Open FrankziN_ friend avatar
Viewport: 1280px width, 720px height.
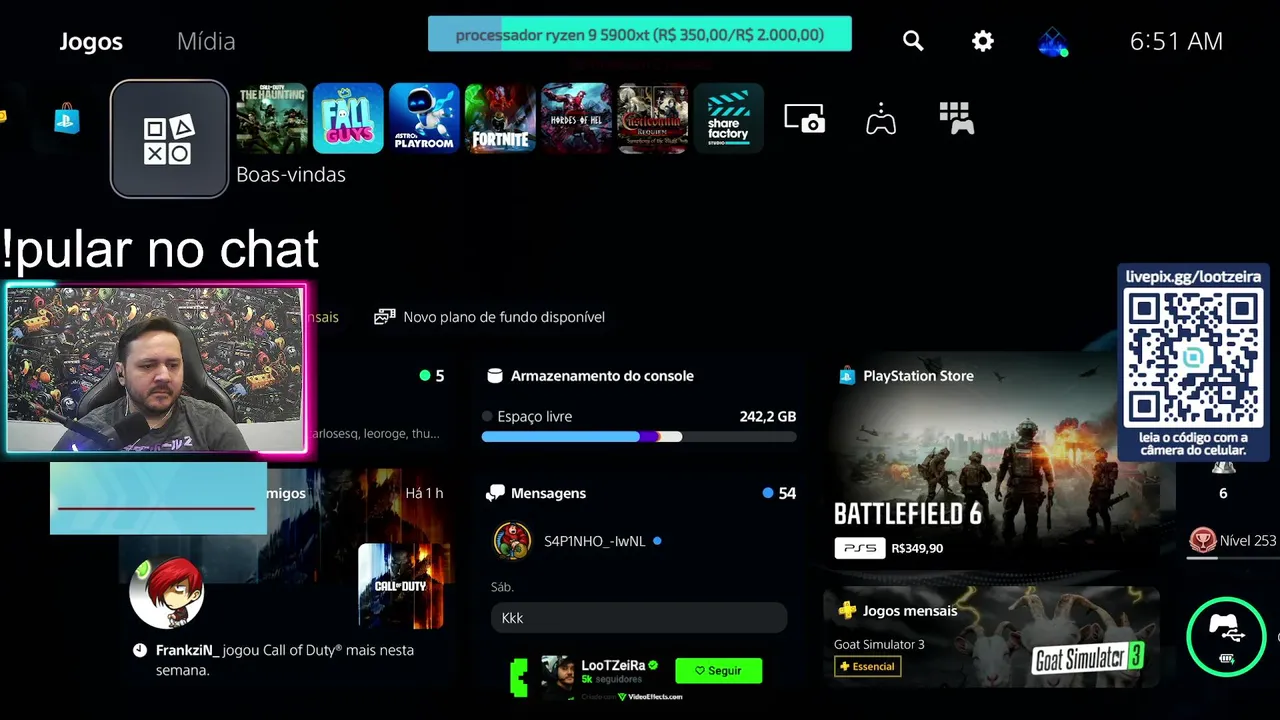[x=167, y=594]
